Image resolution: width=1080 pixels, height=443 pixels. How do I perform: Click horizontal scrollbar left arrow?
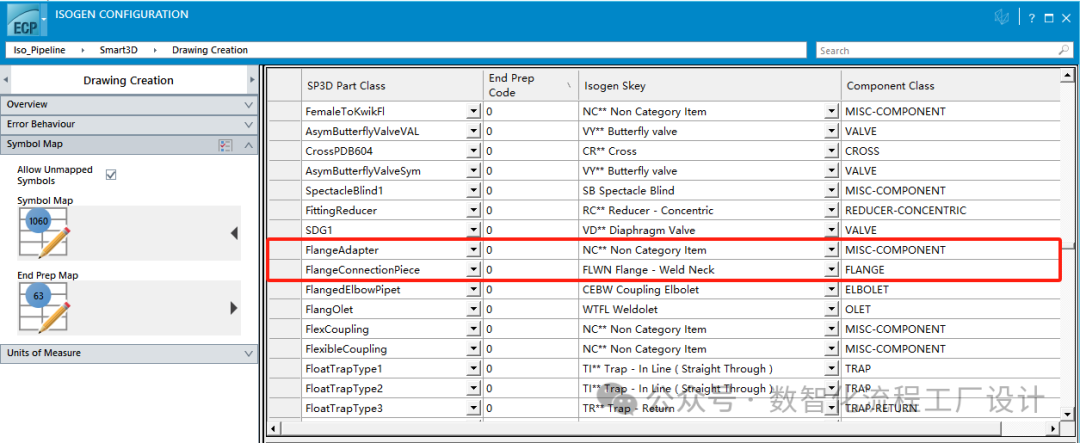tap(273, 429)
